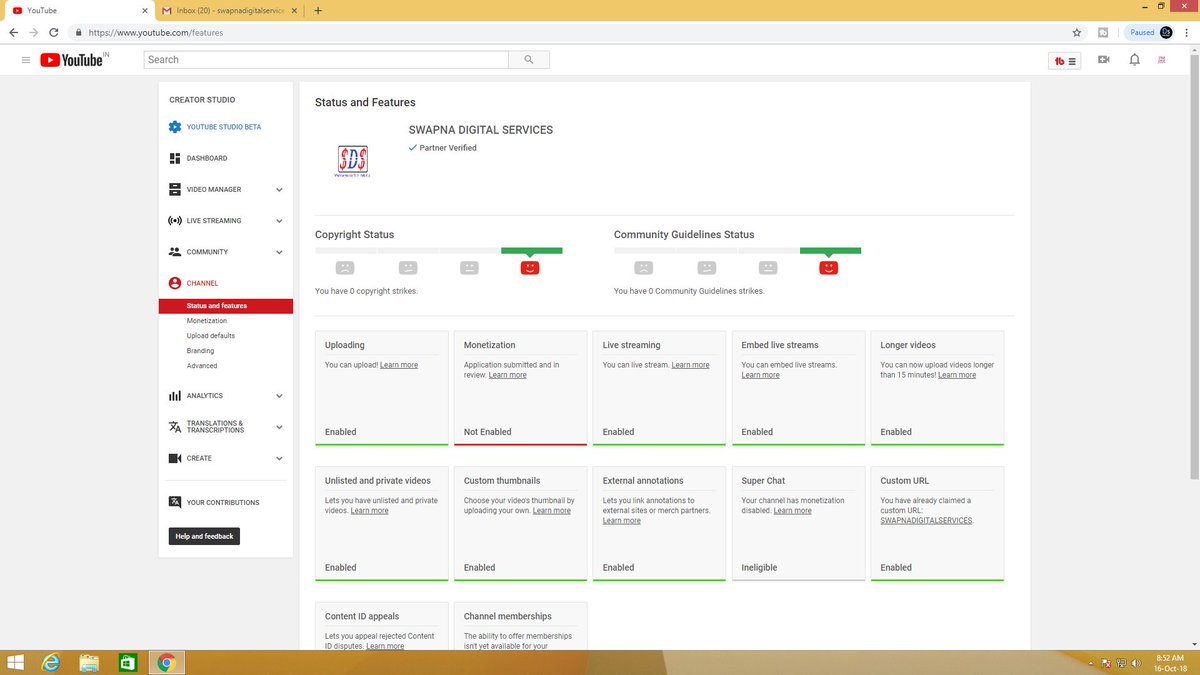Click Learn more in External annotations card

click(x=622, y=521)
